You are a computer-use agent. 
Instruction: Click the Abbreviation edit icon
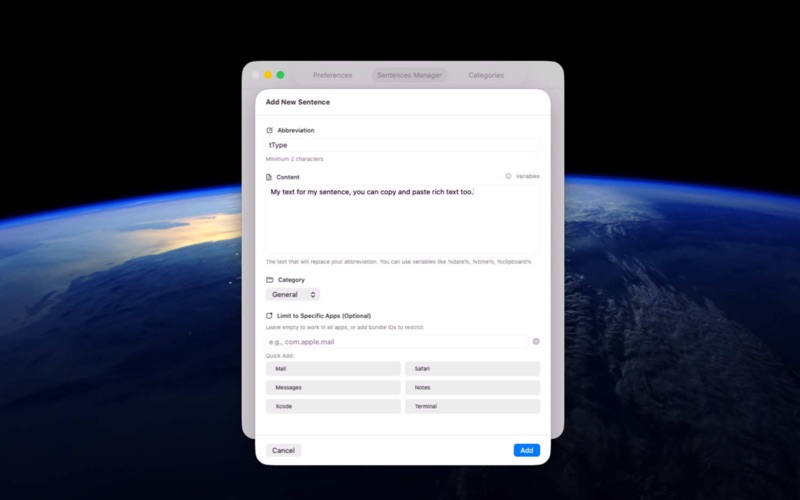(x=269, y=130)
